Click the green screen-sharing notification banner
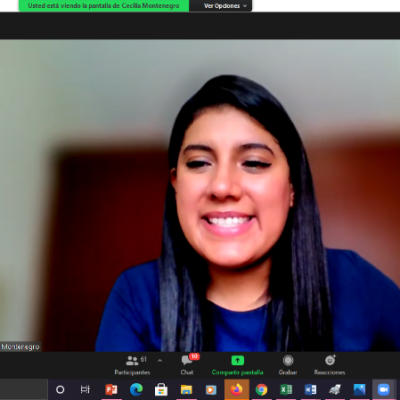The height and width of the screenshot is (400, 400). coord(103,6)
